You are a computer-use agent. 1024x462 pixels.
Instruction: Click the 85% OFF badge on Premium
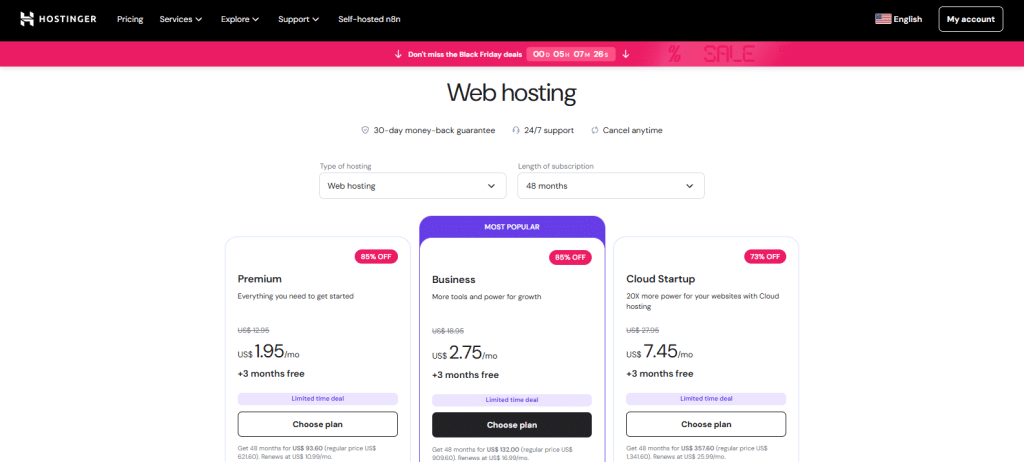coord(376,256)
